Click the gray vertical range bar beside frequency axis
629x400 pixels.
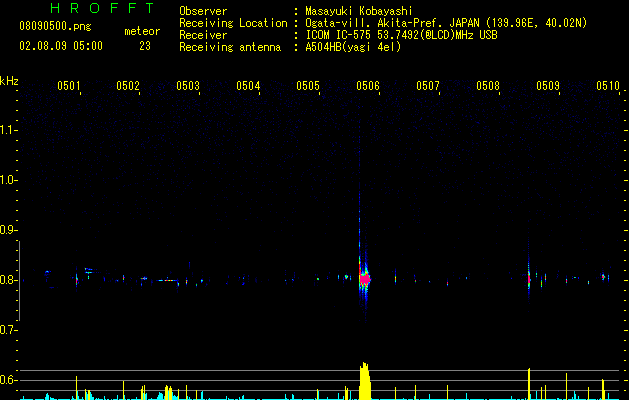tap(19, 281)
